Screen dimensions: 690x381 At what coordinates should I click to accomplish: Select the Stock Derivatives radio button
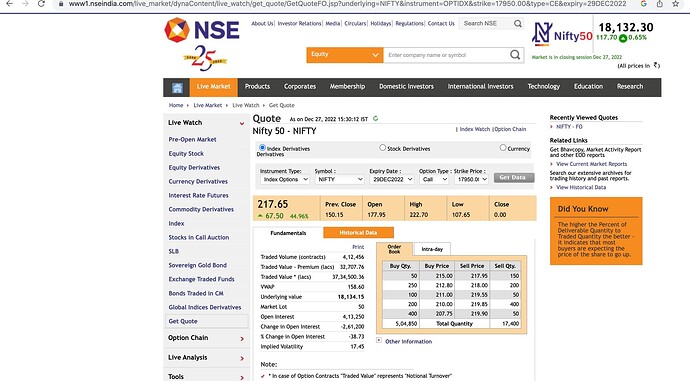(x=382, y=147)
